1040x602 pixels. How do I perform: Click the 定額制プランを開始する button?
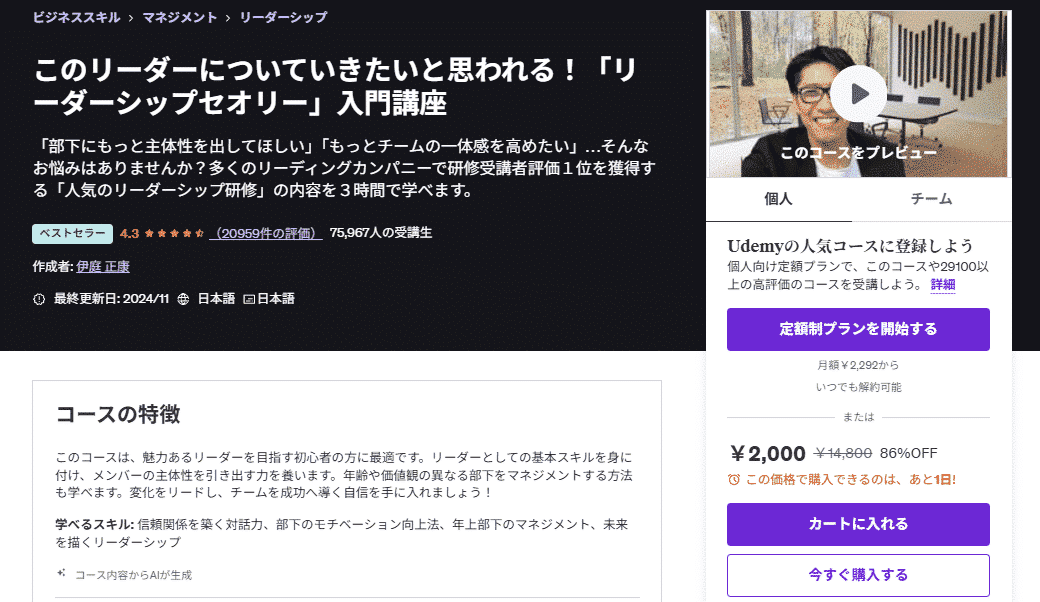(857, 329)
